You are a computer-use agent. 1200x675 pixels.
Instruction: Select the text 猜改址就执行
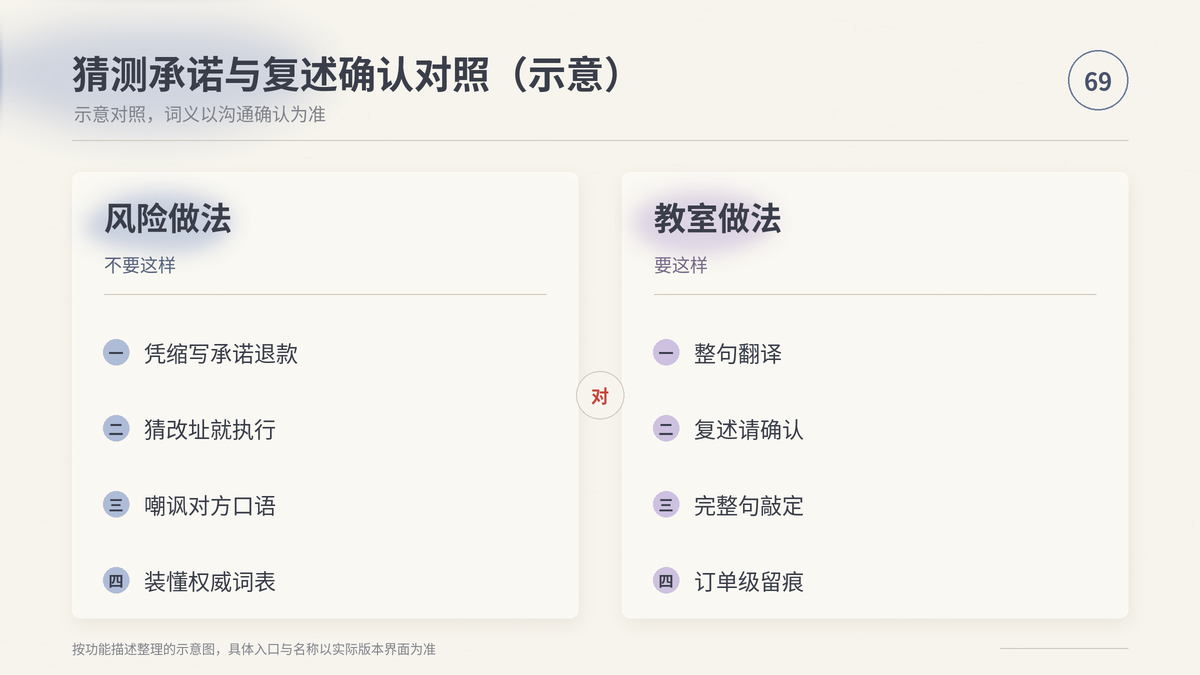coord(210,429)
